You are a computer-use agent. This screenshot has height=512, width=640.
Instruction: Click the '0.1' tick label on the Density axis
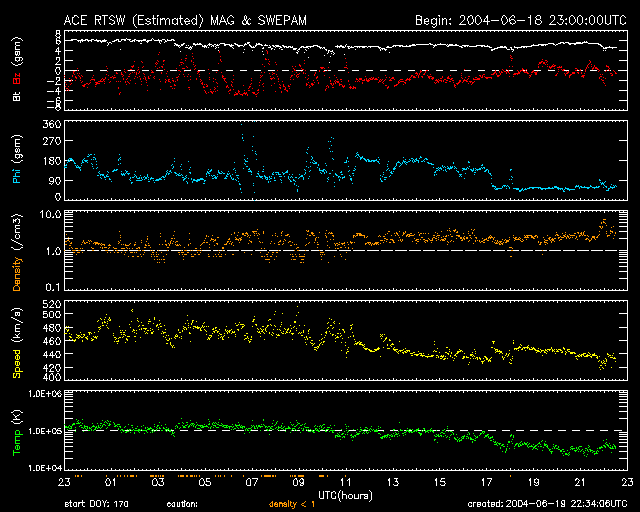[54, 287]
